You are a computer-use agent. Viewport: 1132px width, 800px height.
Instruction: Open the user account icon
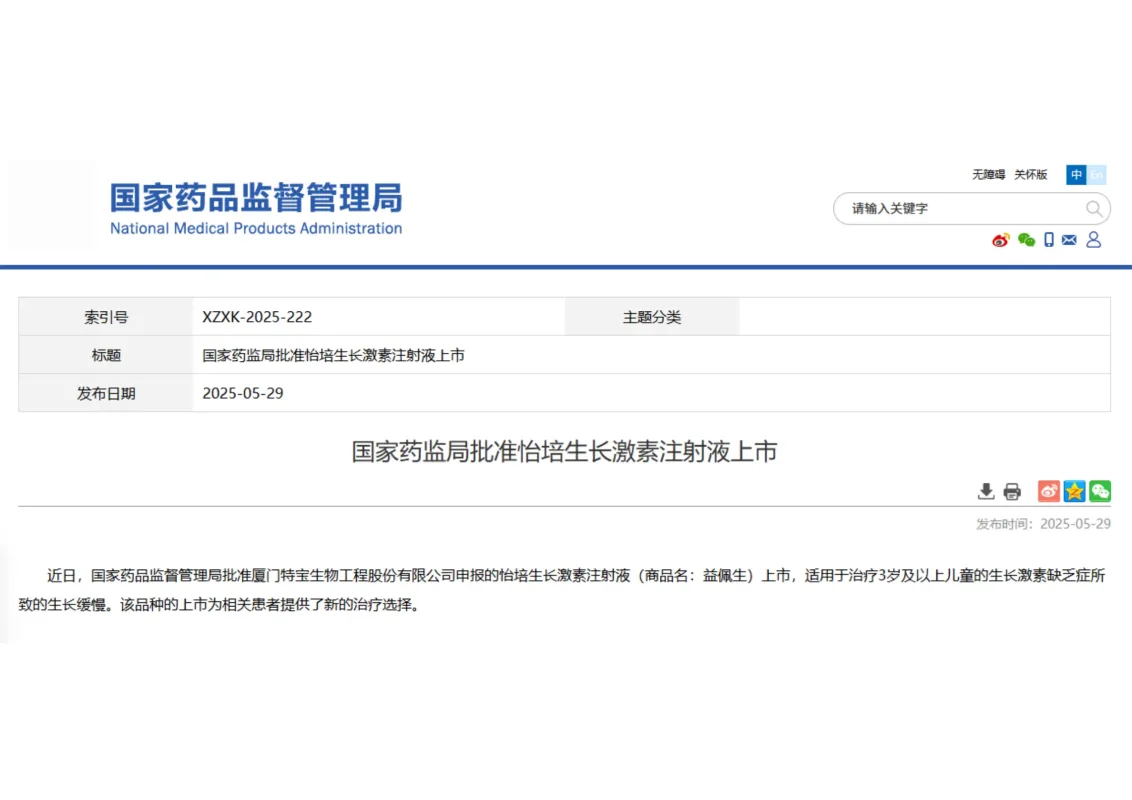[x=1093, y=240]
